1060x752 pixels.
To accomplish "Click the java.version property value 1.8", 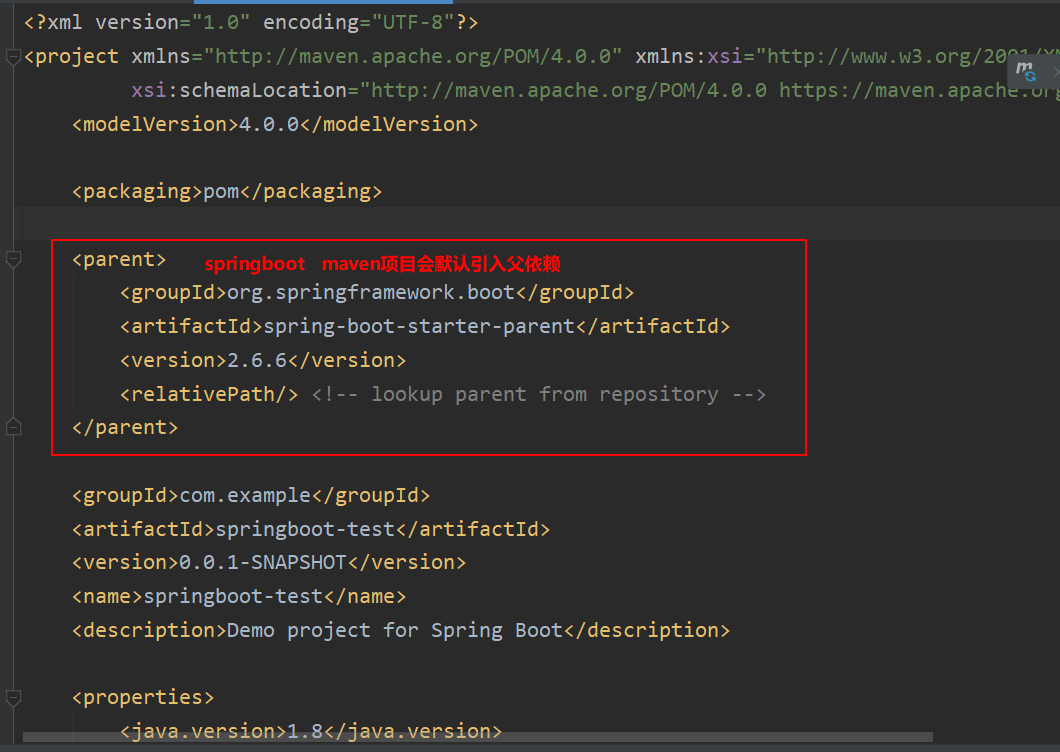I will point(305,731).
